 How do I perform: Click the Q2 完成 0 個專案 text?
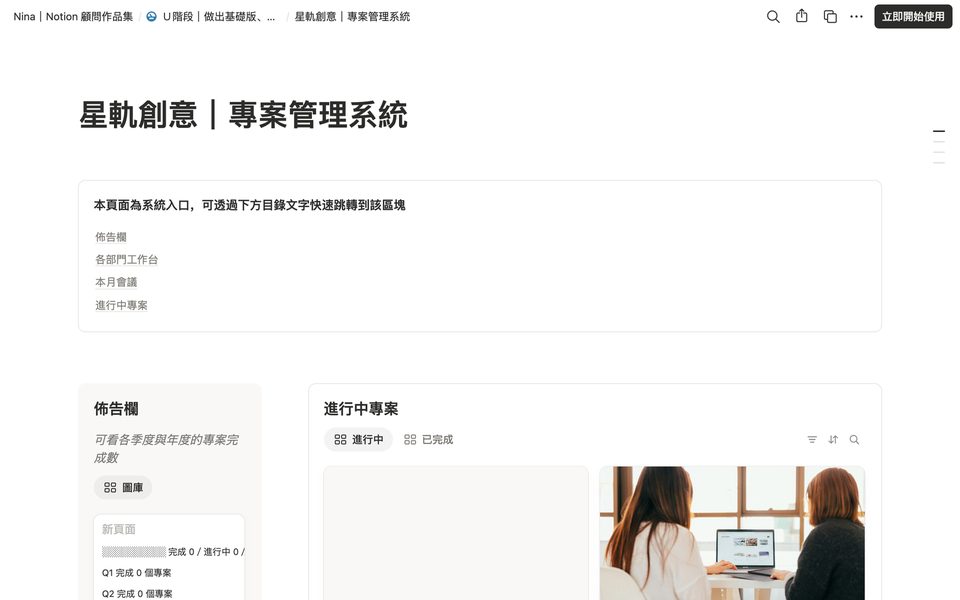pyautogui.click(x=137, y=593)
